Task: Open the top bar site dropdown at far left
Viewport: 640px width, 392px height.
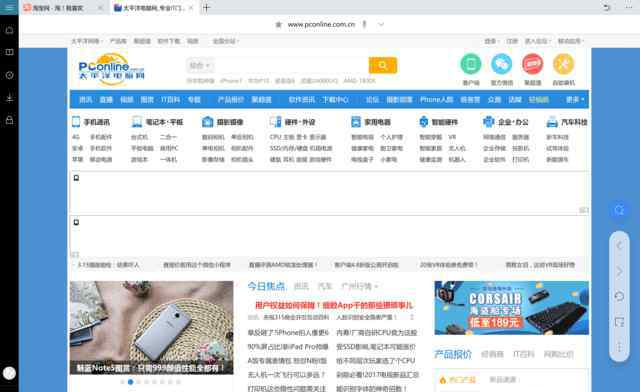Action: [87, 41]
